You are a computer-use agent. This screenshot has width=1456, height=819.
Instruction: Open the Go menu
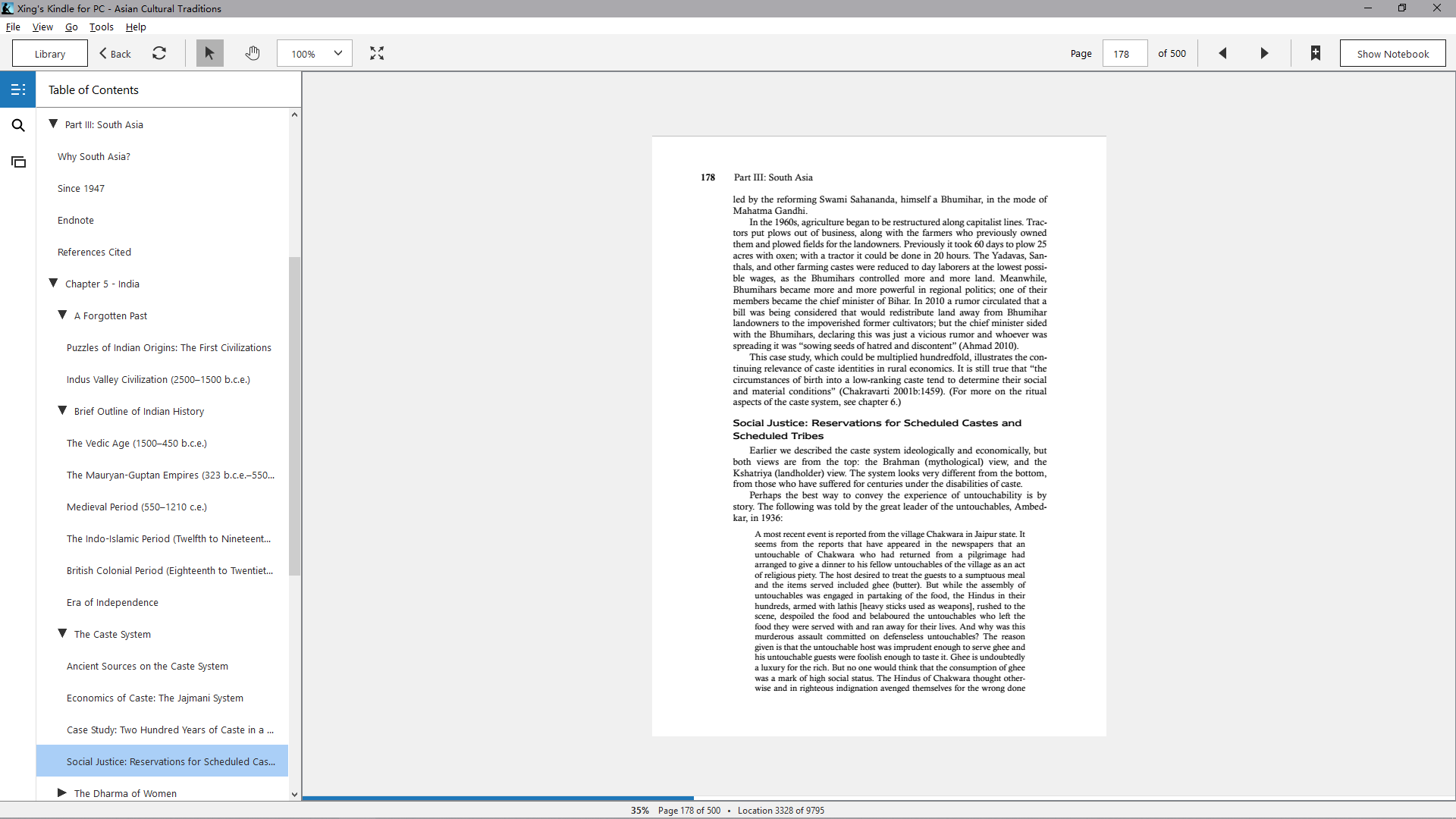71,27
